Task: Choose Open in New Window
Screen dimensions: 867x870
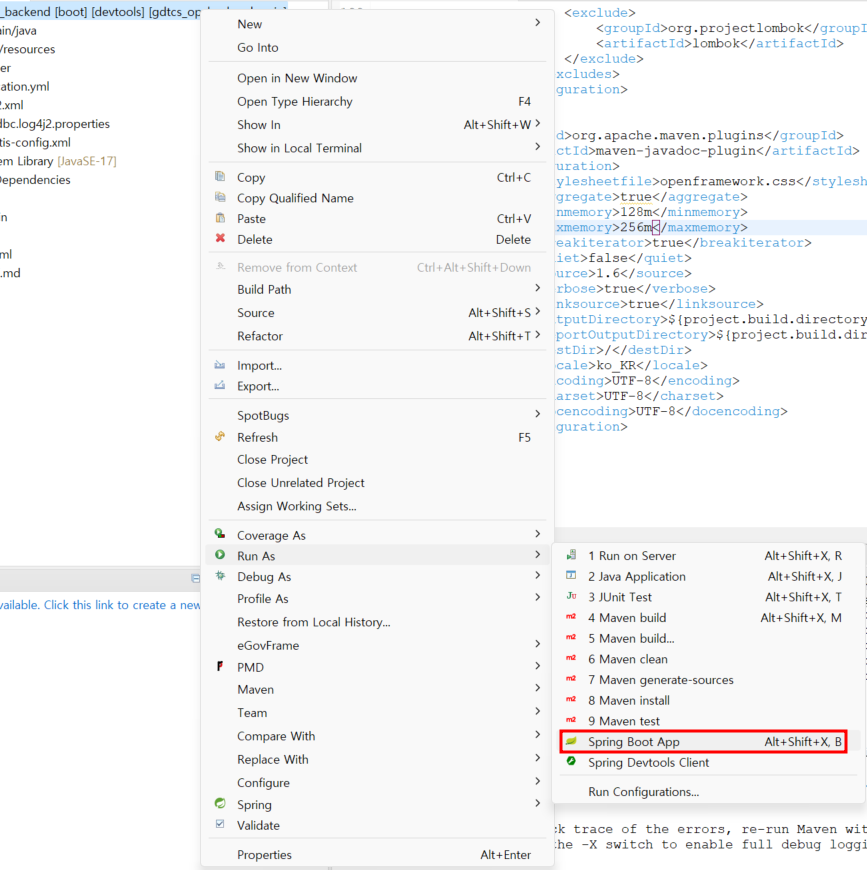Action: tap(377, 78)
